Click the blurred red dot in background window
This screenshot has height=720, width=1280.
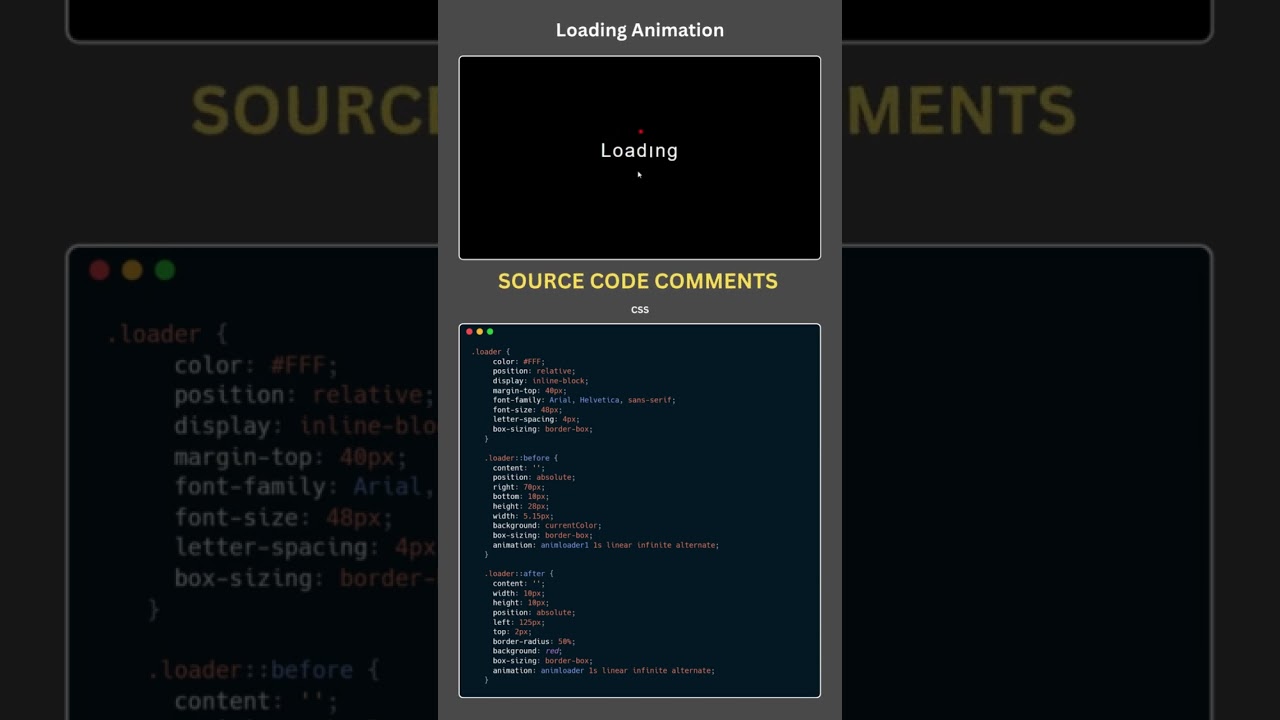[99, 270]
